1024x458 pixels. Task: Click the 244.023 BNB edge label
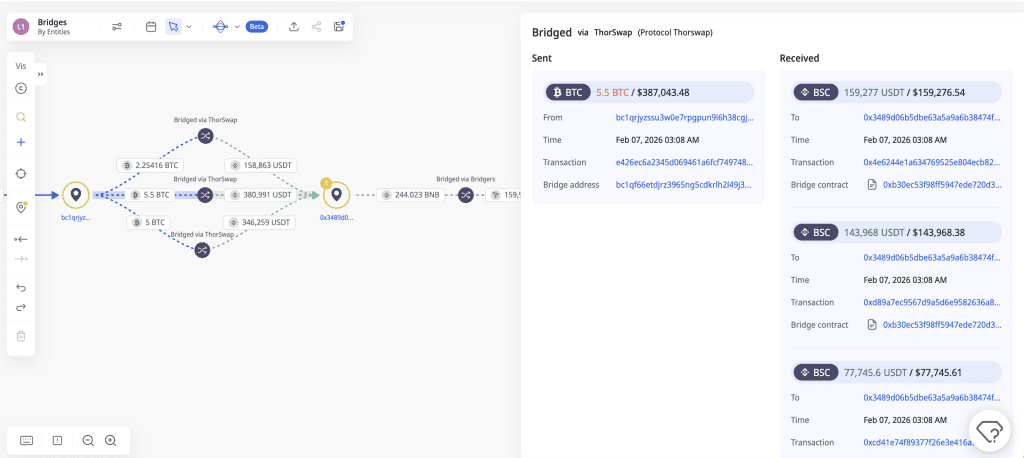[x=411, y=195]
